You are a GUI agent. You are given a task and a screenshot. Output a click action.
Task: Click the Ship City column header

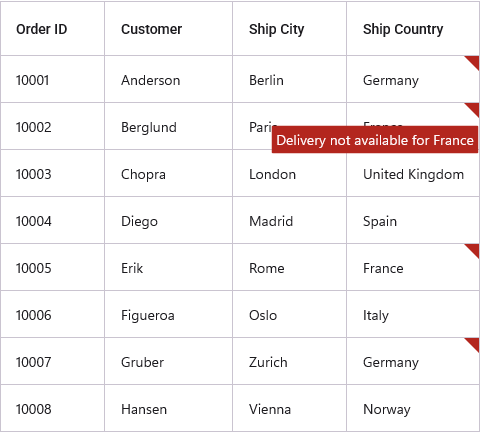pyautogui.click(x=289, y=29)
